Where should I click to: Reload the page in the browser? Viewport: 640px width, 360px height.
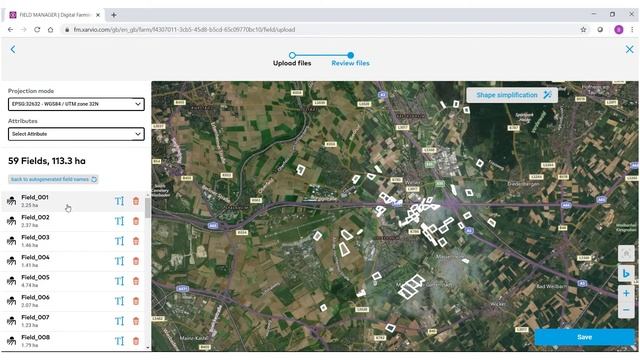point(37,29)
